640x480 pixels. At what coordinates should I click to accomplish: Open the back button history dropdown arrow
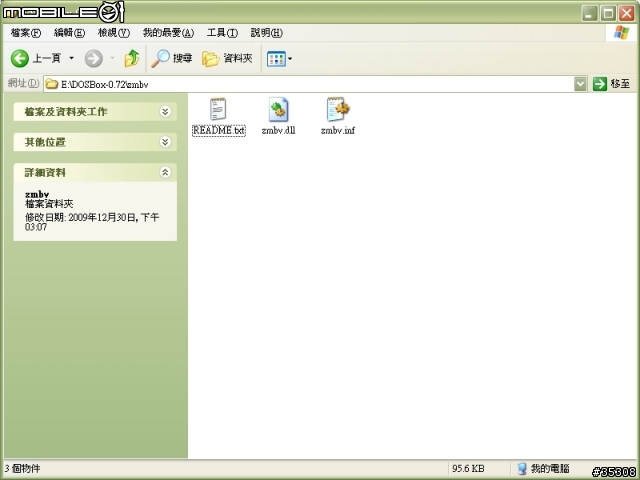71,58
